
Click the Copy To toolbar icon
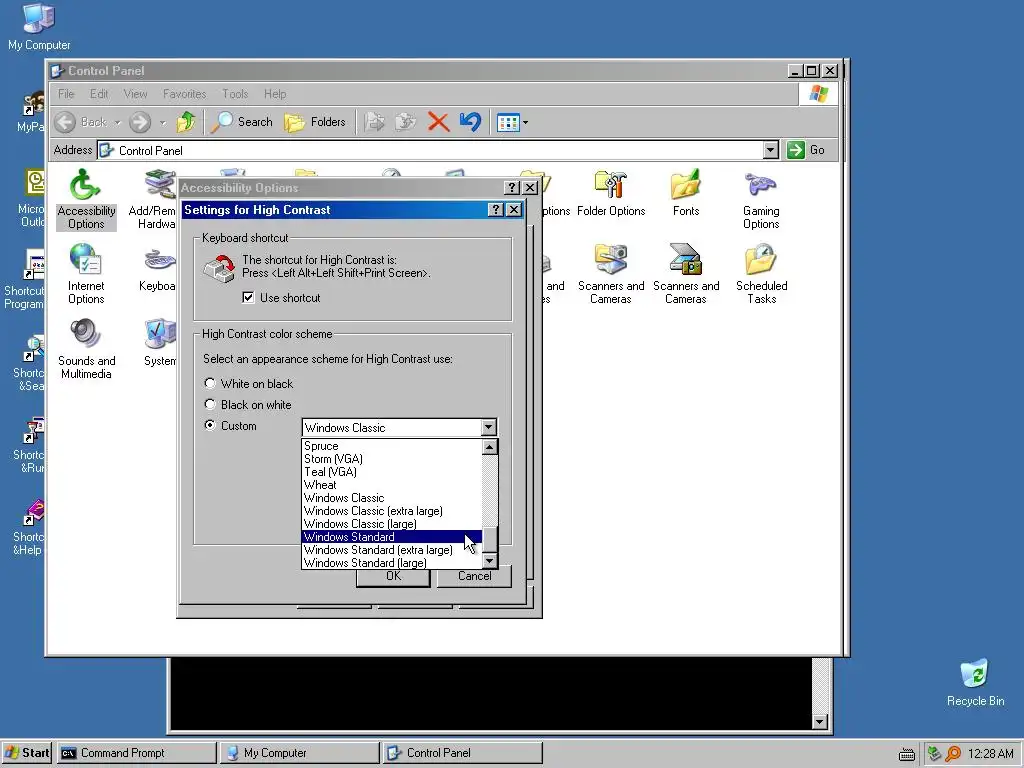click(406, 122)
